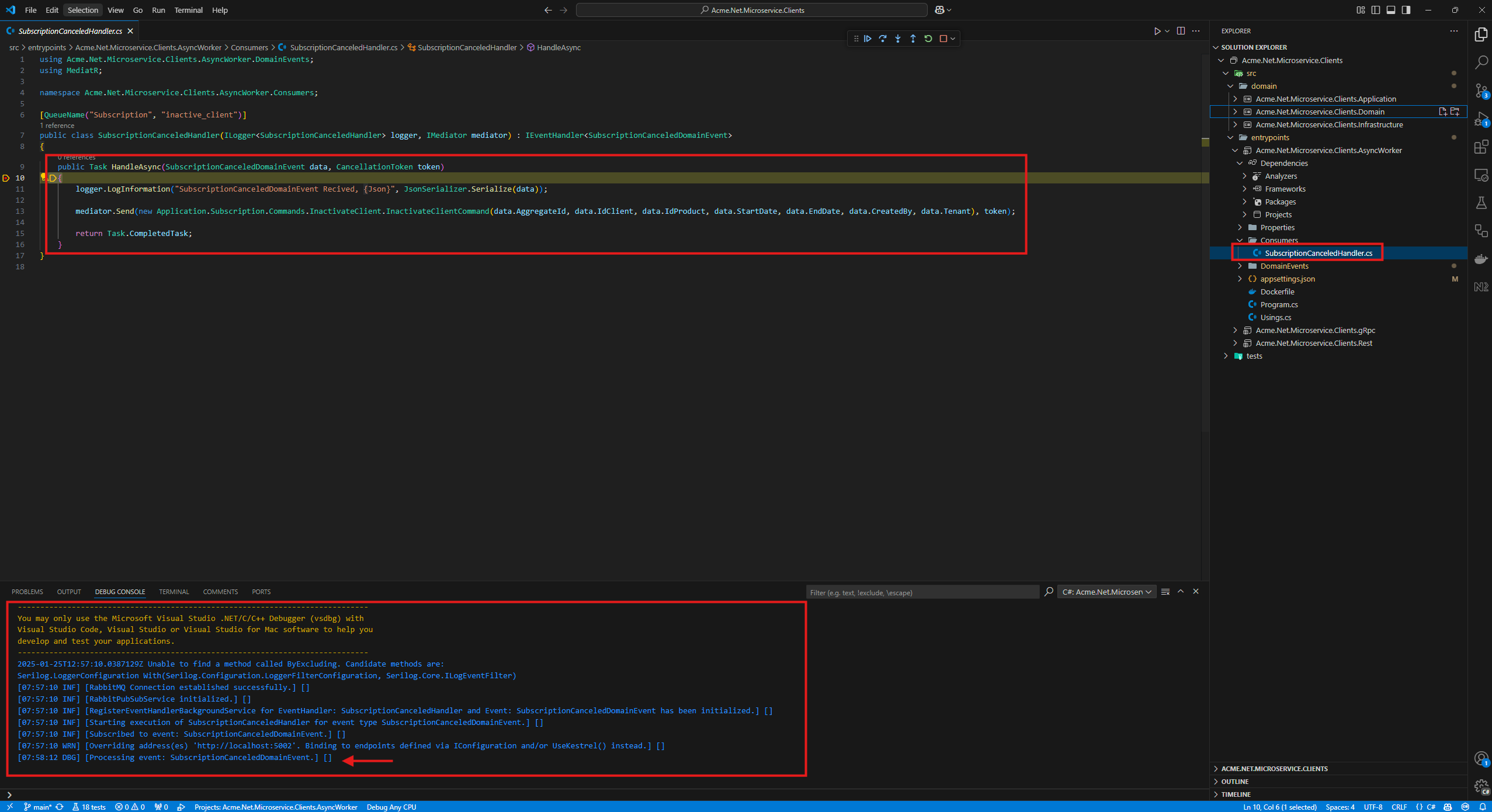Open Testing flask view
The image size is (1492, 812).
pyautogui.click(x=1481, y=203)
